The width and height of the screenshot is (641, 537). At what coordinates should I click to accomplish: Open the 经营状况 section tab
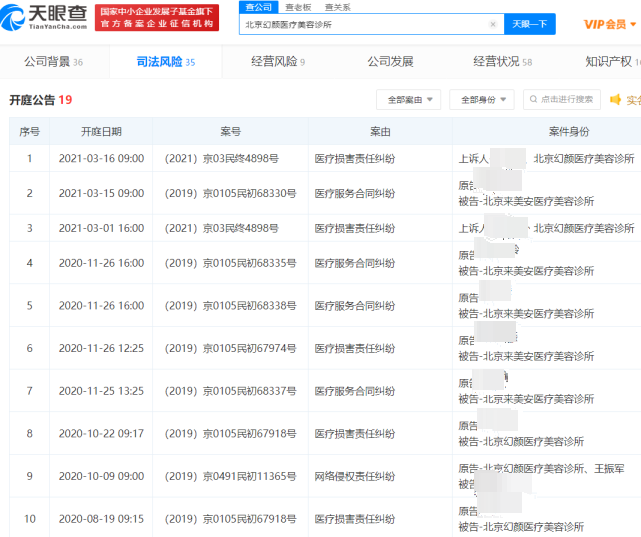point(502,62)
